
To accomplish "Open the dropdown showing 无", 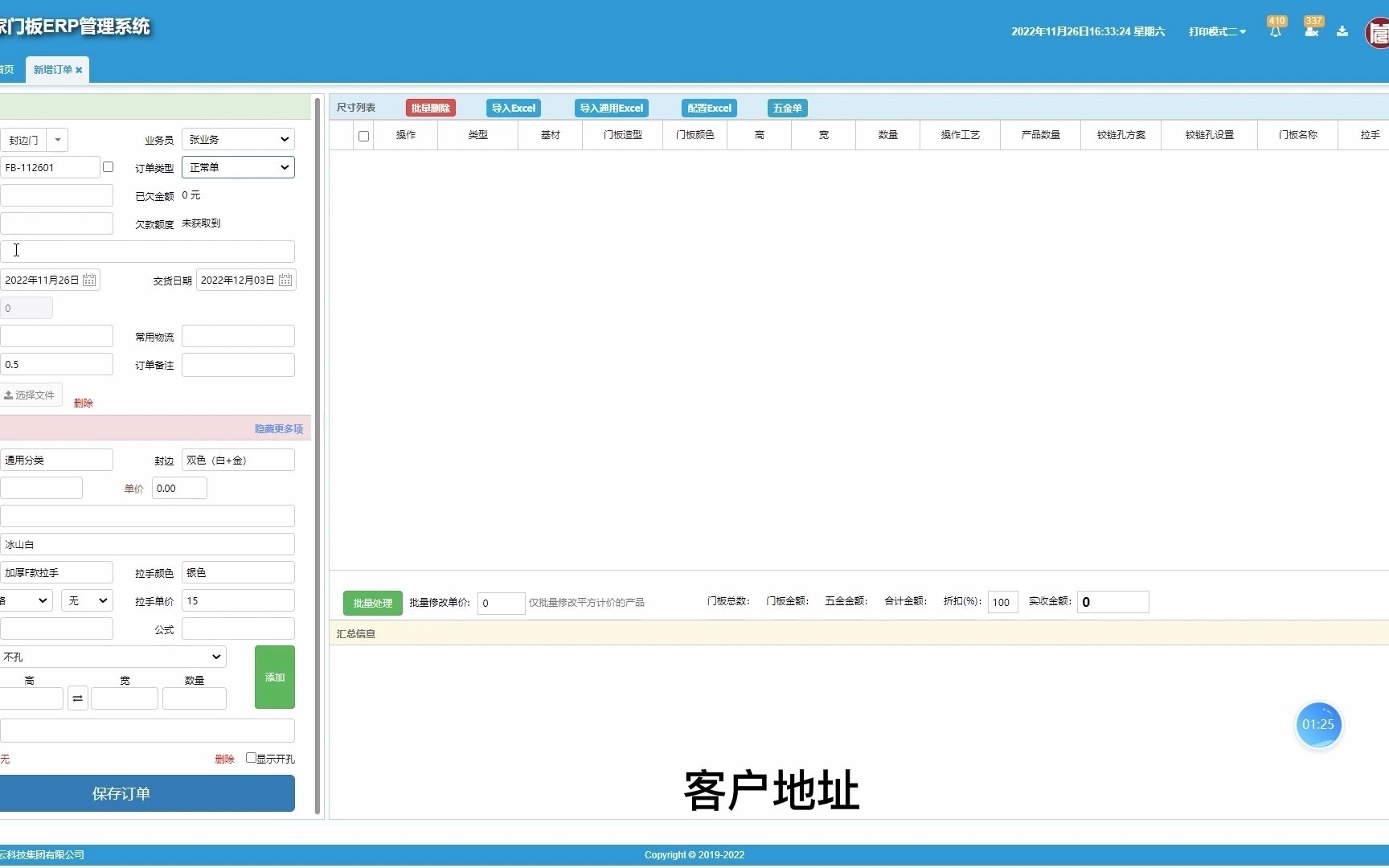I will [87, 600].
